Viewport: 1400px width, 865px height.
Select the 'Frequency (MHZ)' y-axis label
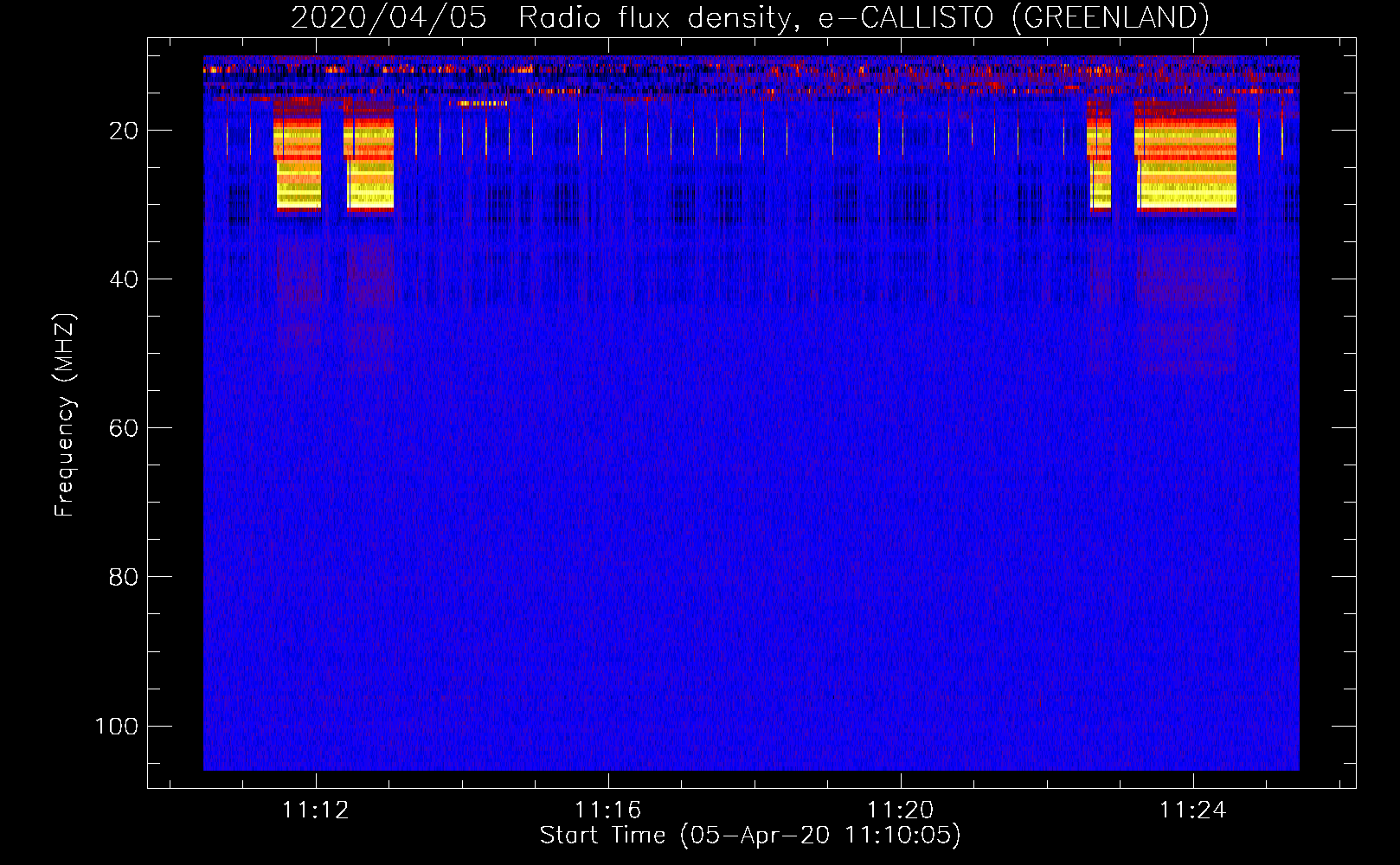[65, 415]
